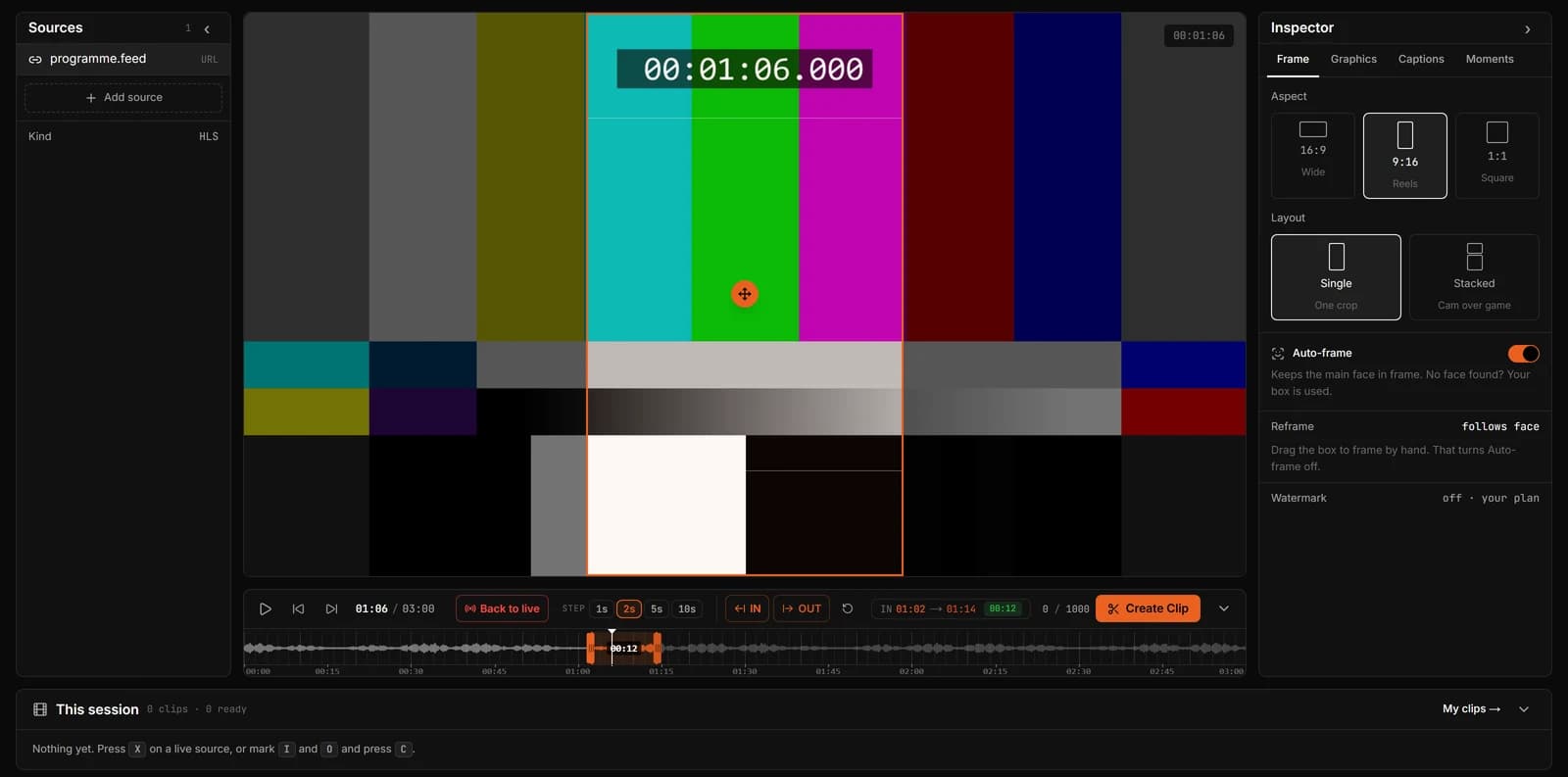1568x777 pixels.
Task: Click the left trim handle on the timeline
Action: tap(590, 648)
